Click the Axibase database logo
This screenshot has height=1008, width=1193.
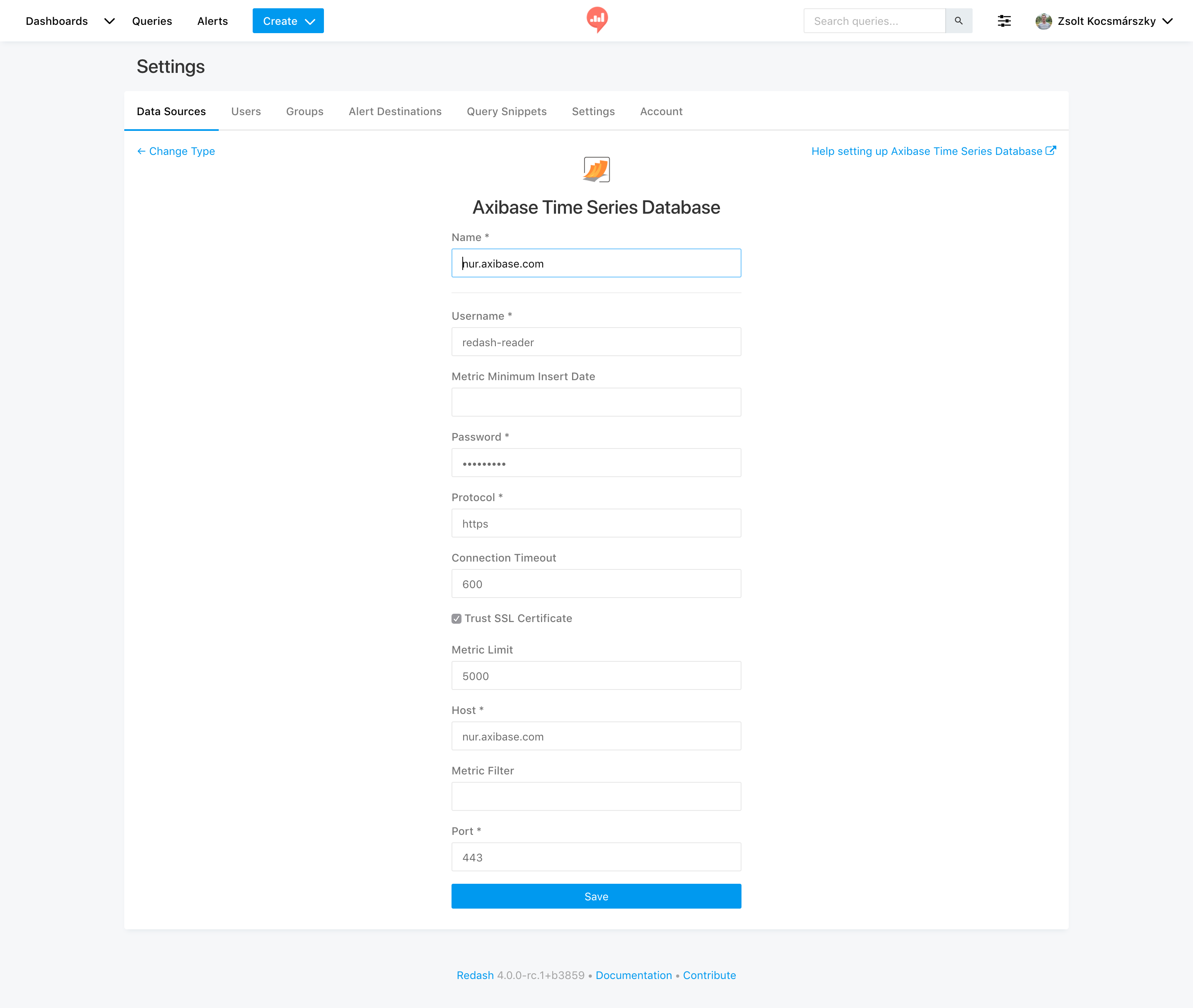[x=596, y=170]
